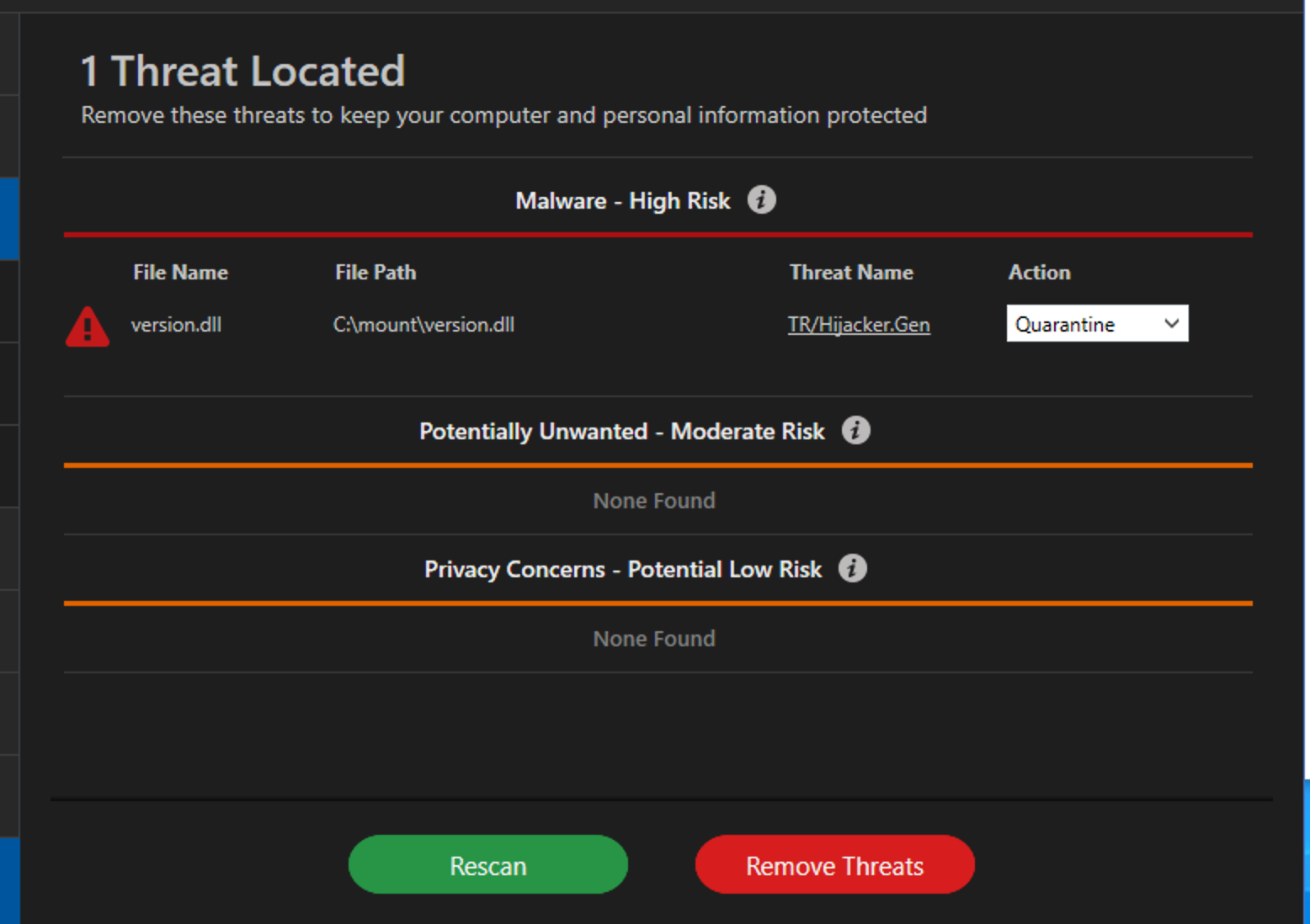Open the Quarantine action dropdown
The image size is (1310, 924).
pyautogui.click(x=1097, y=323)
